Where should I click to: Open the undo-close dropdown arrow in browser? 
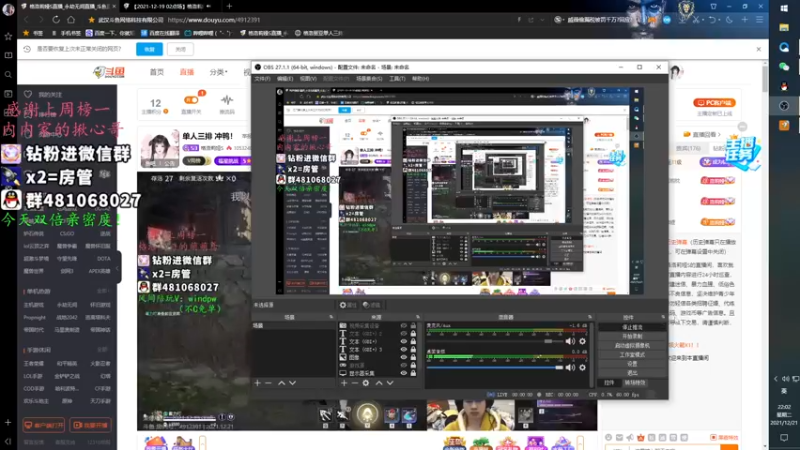click(719, 20)
